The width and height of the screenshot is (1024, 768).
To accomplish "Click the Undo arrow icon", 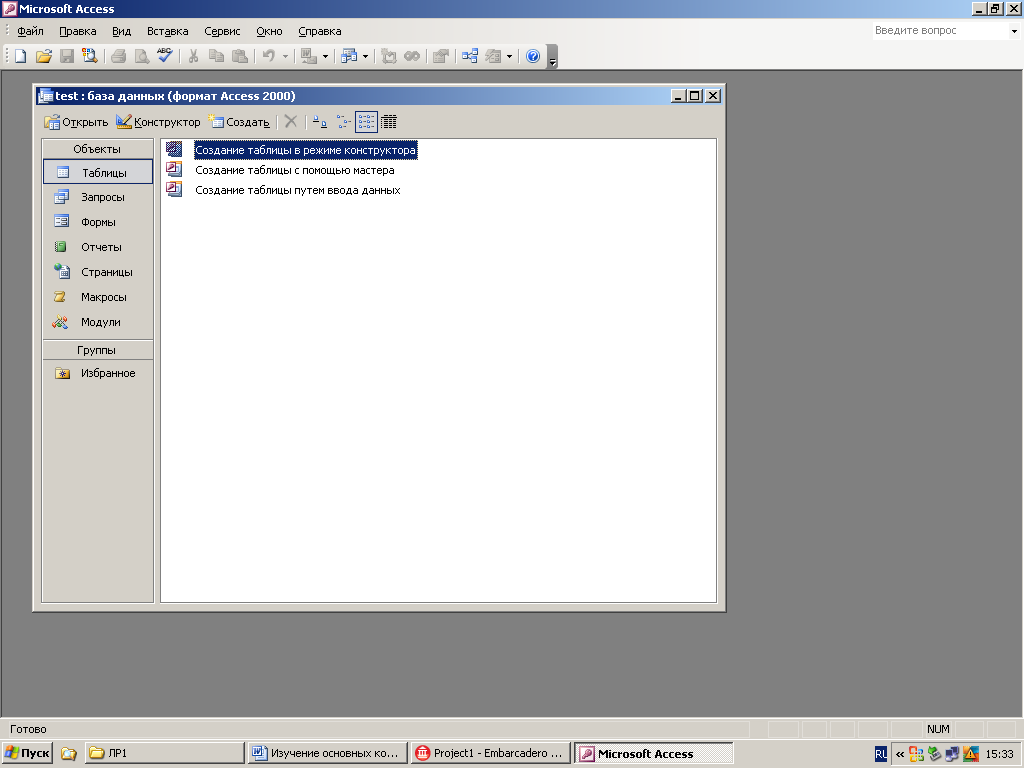I will coord(268,56).
